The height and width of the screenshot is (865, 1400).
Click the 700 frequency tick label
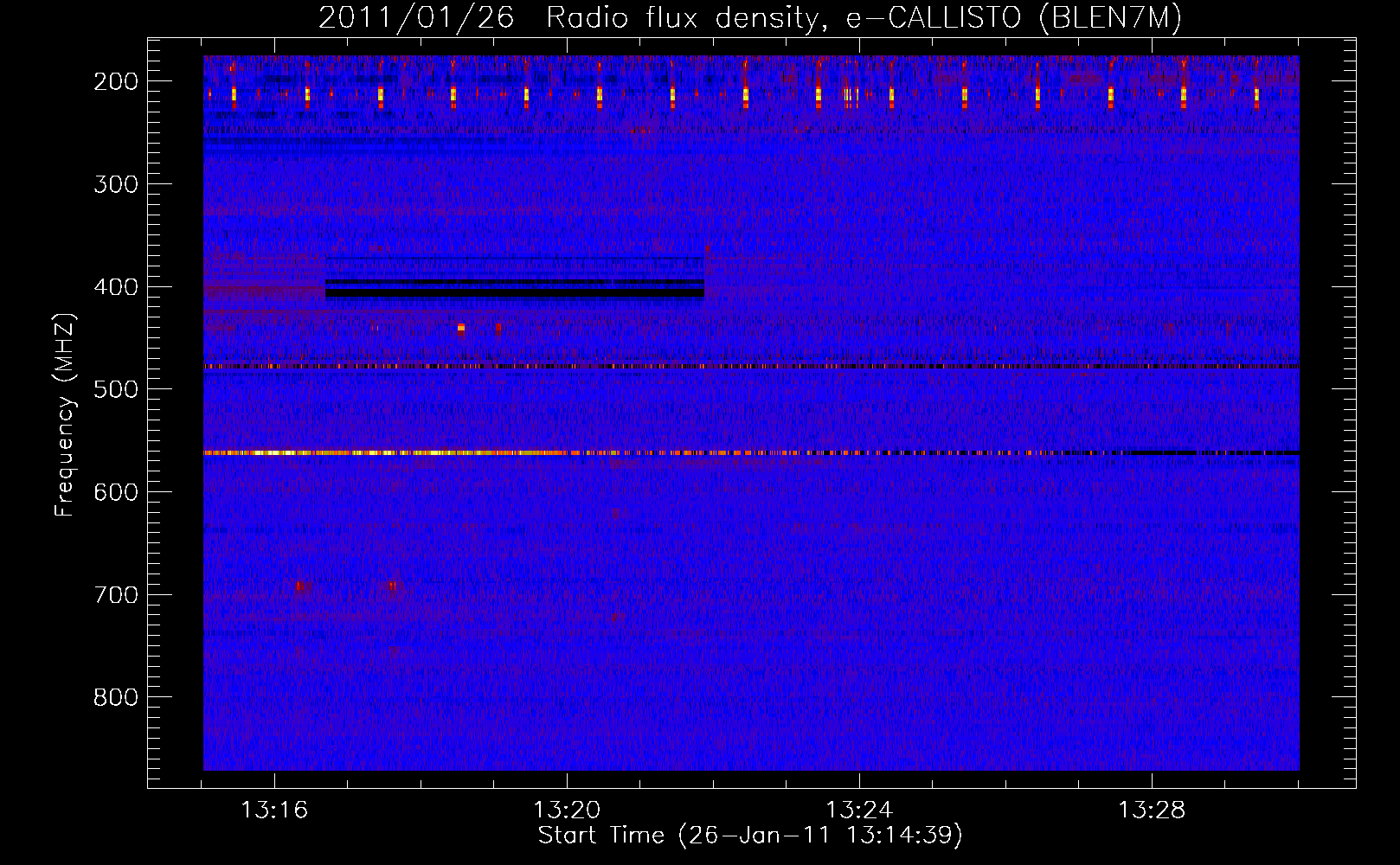(x=115, y=595)
